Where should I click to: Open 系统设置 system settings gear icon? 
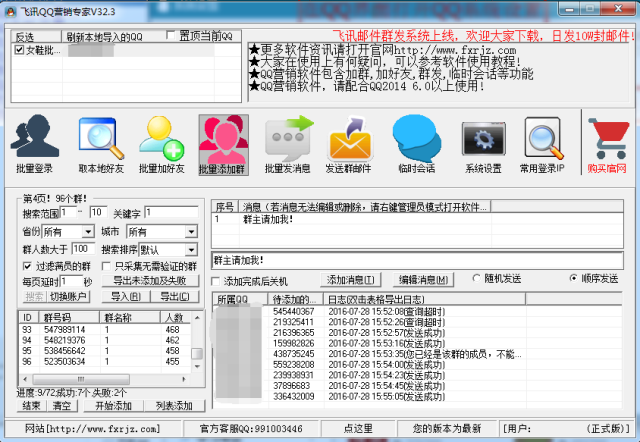tap(484, 145)
